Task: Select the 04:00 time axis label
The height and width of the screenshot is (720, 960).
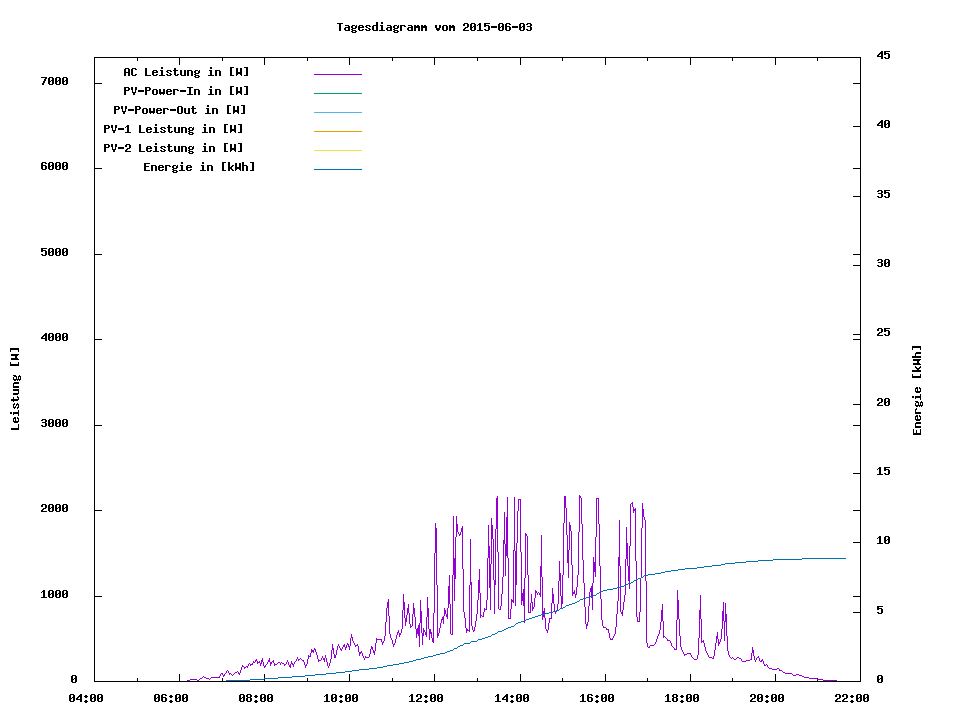Action: pyautogui.click(x=86, y=698)
